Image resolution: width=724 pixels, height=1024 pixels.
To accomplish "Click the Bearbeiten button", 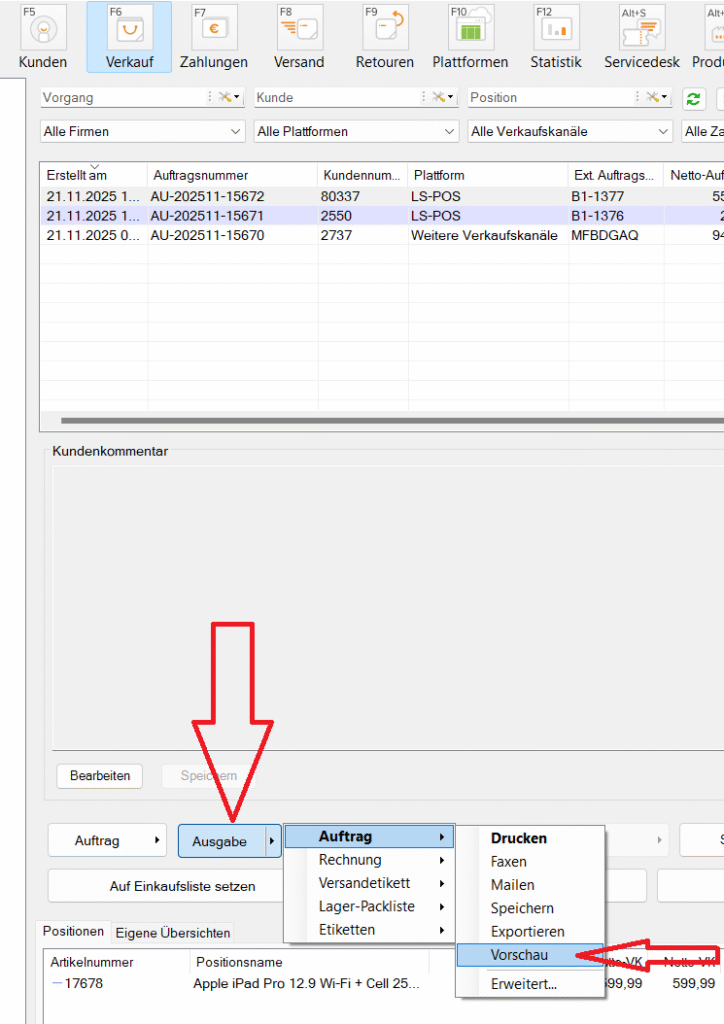I will coord(100,775).
